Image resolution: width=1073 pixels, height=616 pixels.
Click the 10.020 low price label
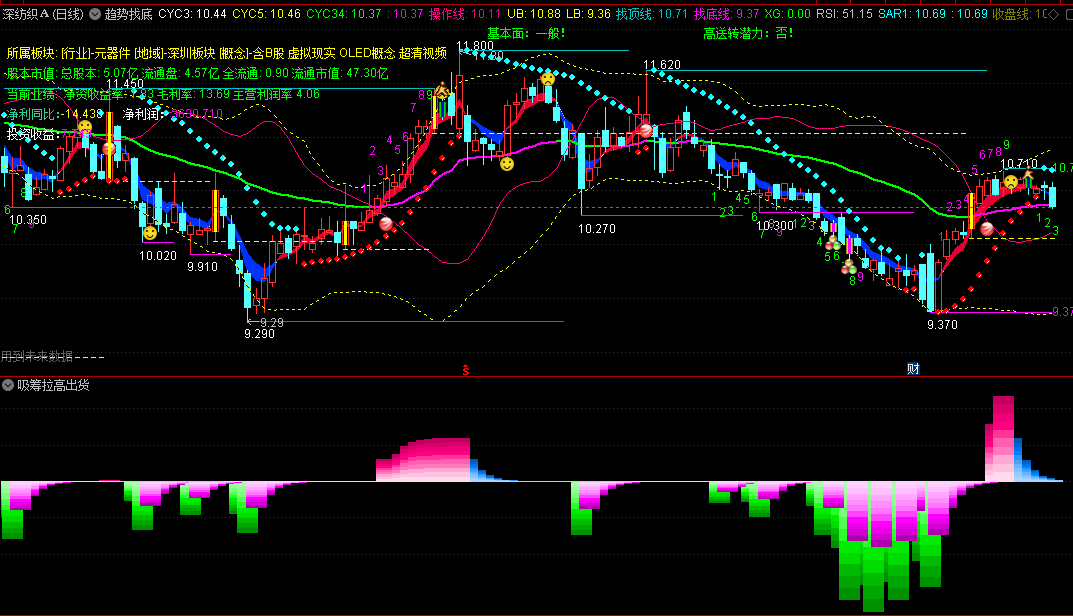(x=158, y=256)
